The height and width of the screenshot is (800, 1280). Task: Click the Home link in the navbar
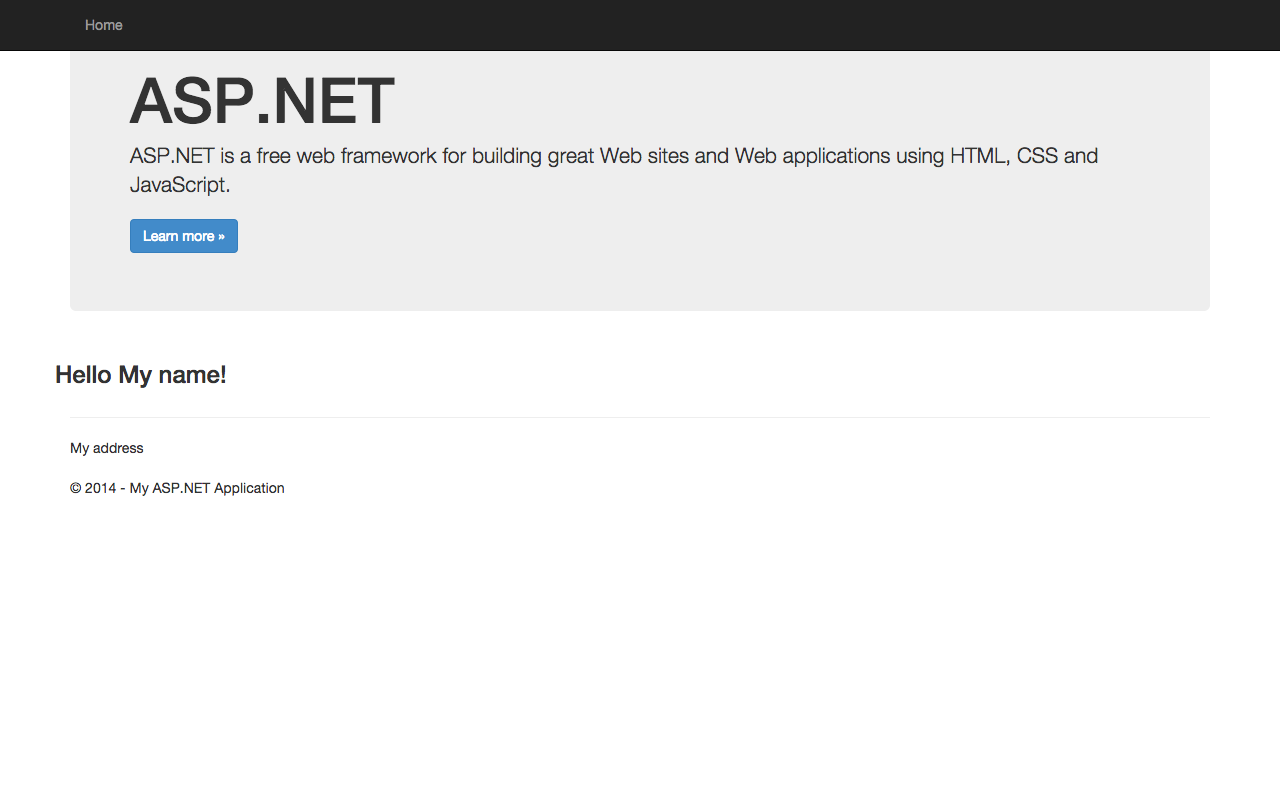[x=104, y=25]
